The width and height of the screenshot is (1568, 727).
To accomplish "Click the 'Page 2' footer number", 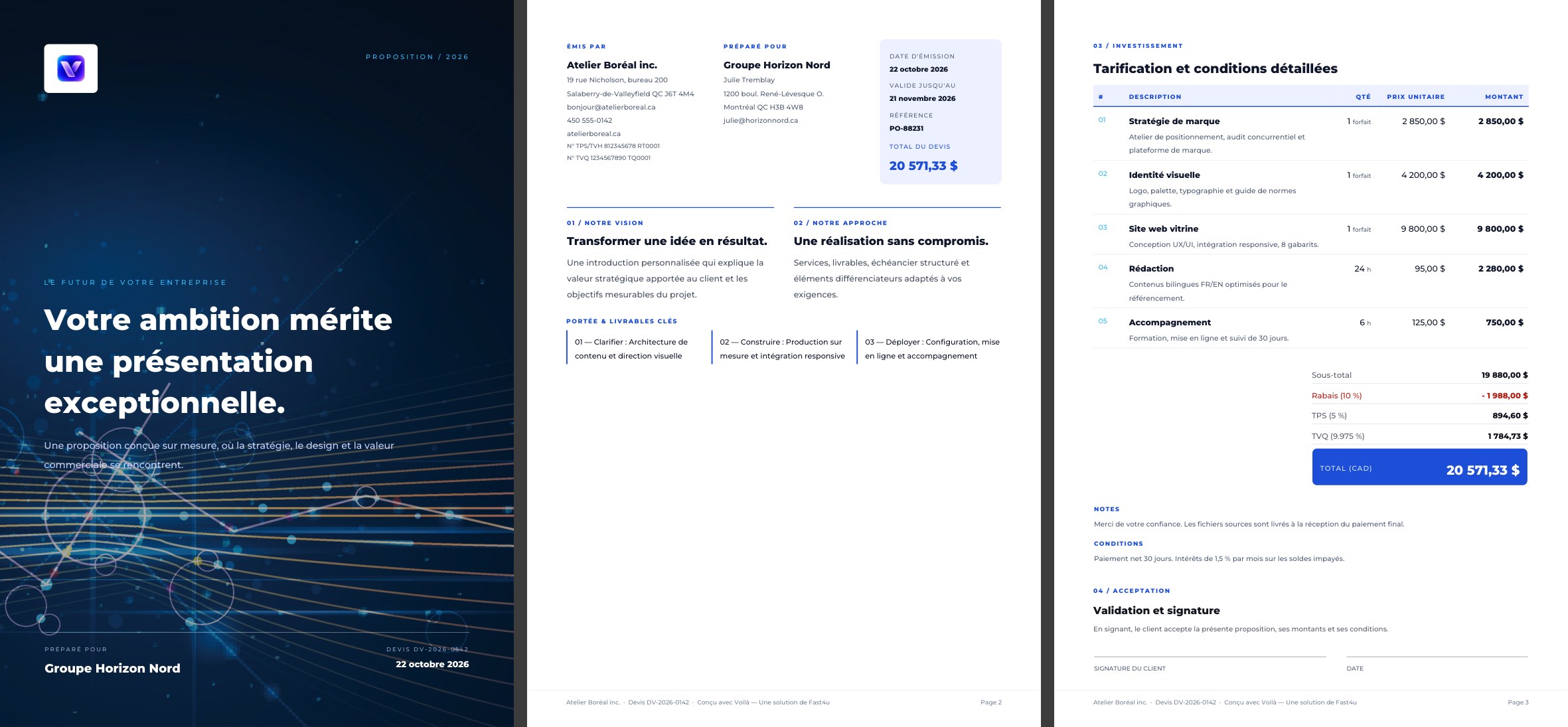I will click(991, 702).
